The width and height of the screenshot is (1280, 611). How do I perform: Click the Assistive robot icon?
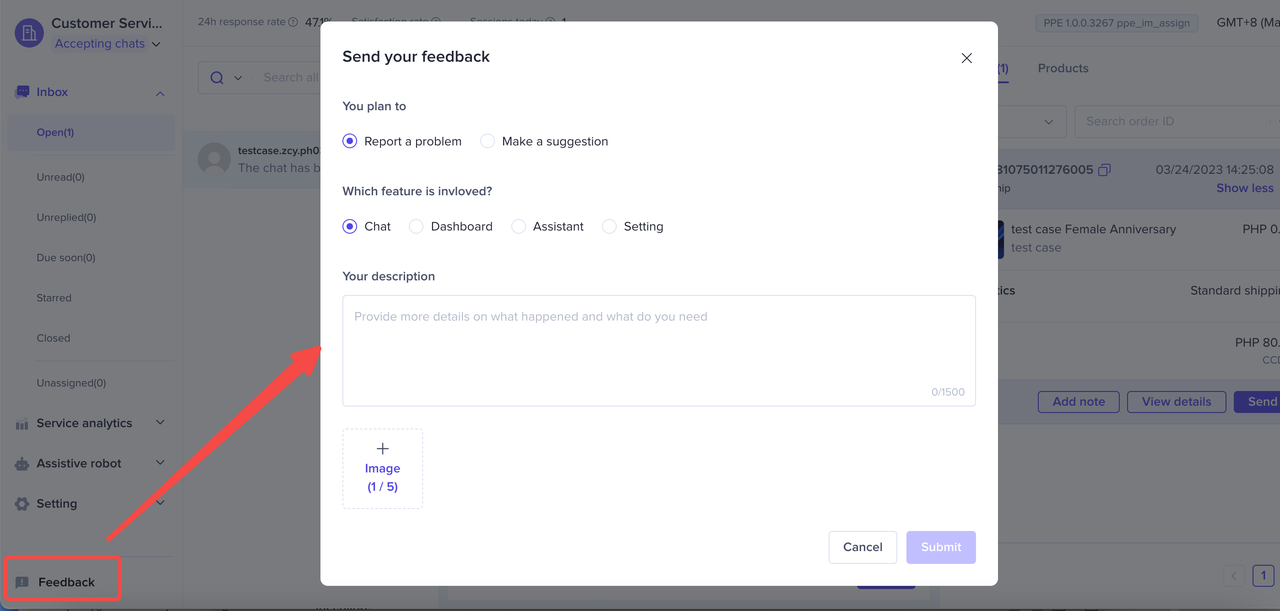pyautogui.click(x=22, y=464)
